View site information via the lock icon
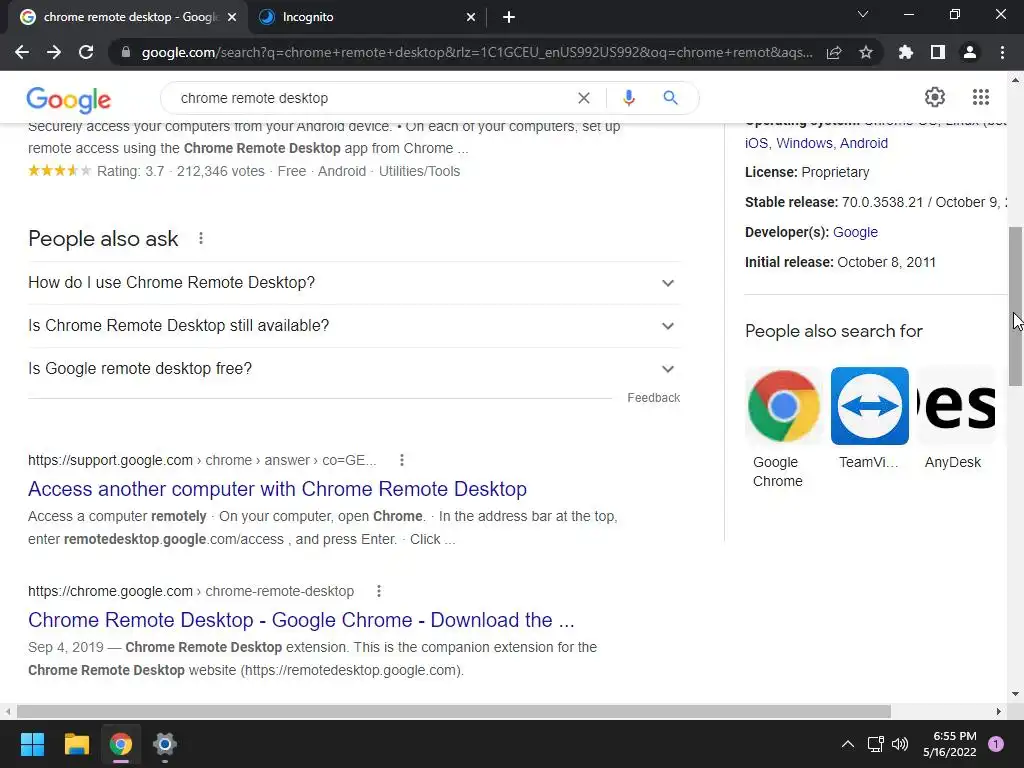Image resolution: width=1024 pixels, height=768 pixels. 126,52
